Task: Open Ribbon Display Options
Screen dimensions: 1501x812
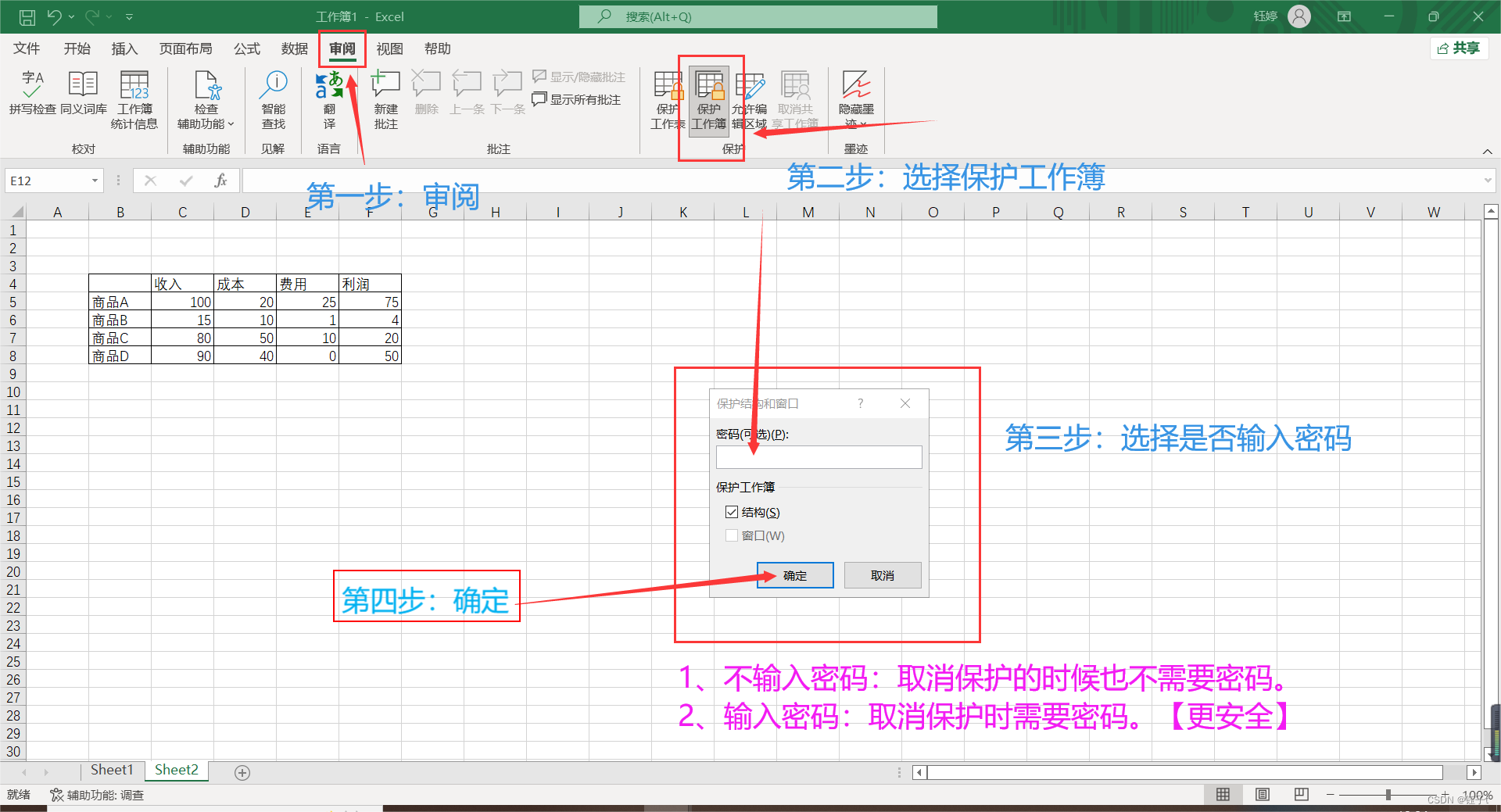Action: click(1344, 16)
